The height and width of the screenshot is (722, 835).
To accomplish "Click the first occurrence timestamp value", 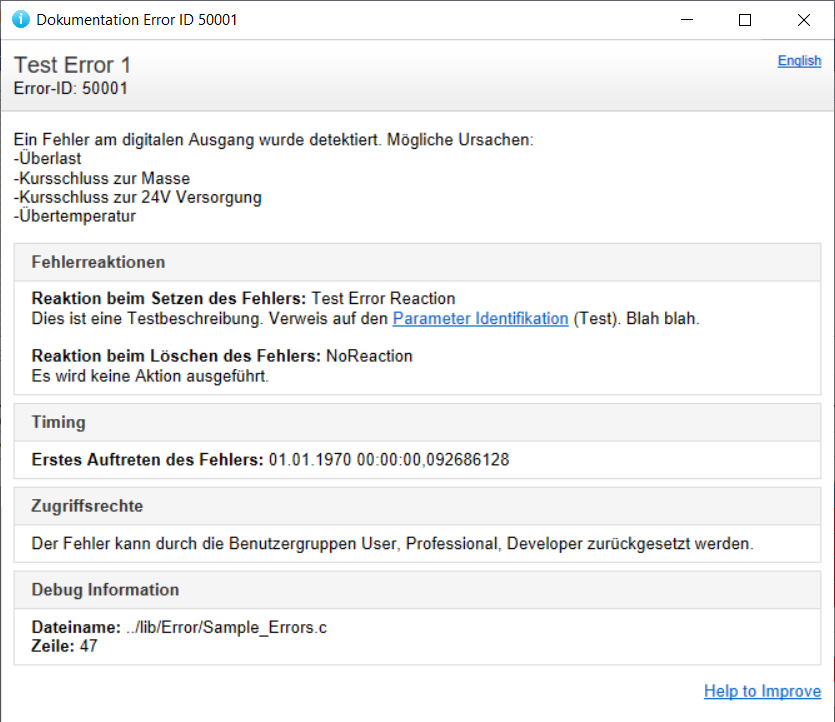I will pos(389,460).
